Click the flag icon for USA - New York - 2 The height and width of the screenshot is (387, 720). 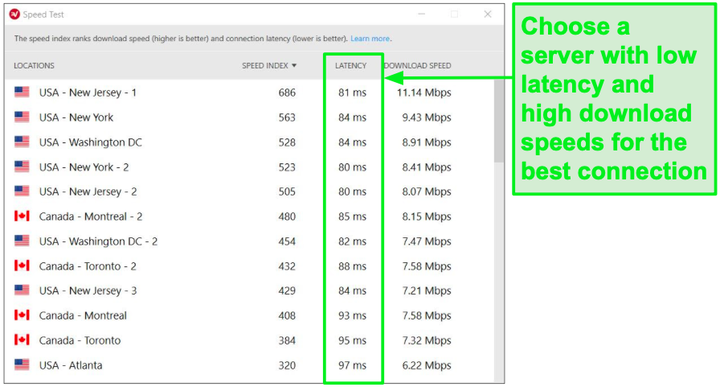[22, 167]
